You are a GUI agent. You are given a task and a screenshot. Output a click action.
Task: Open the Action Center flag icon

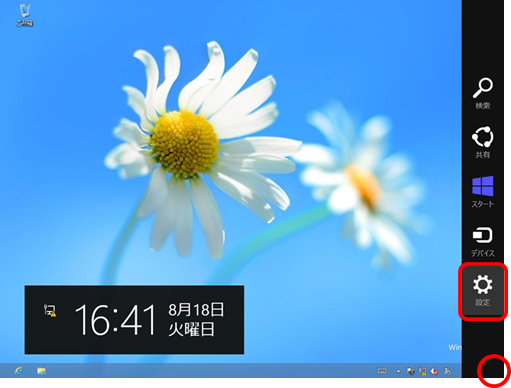(x=411, y=371)
